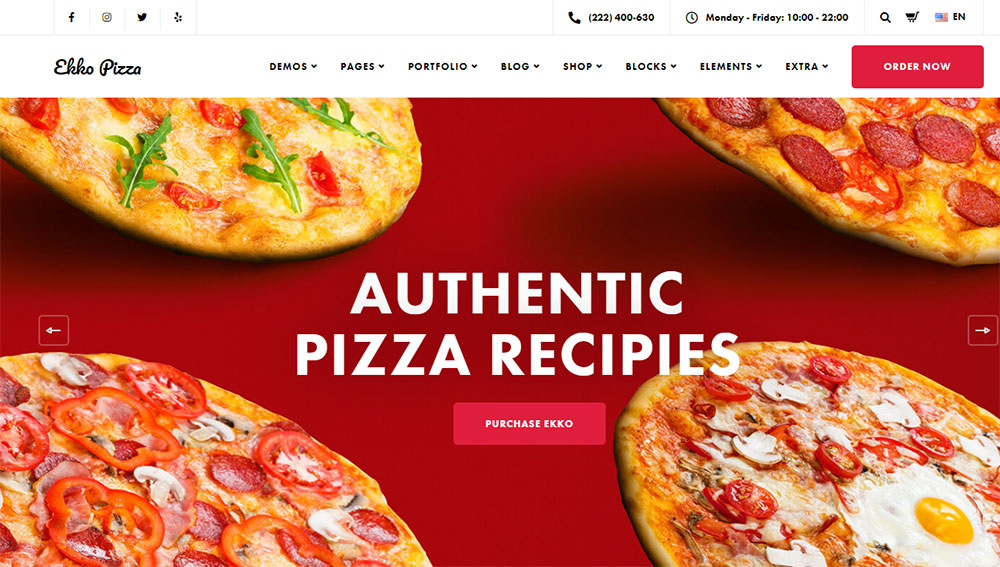Click the Ekko Pizza logo
Viewport: 1000px width, 567px height.
click(x=98, y=67)
